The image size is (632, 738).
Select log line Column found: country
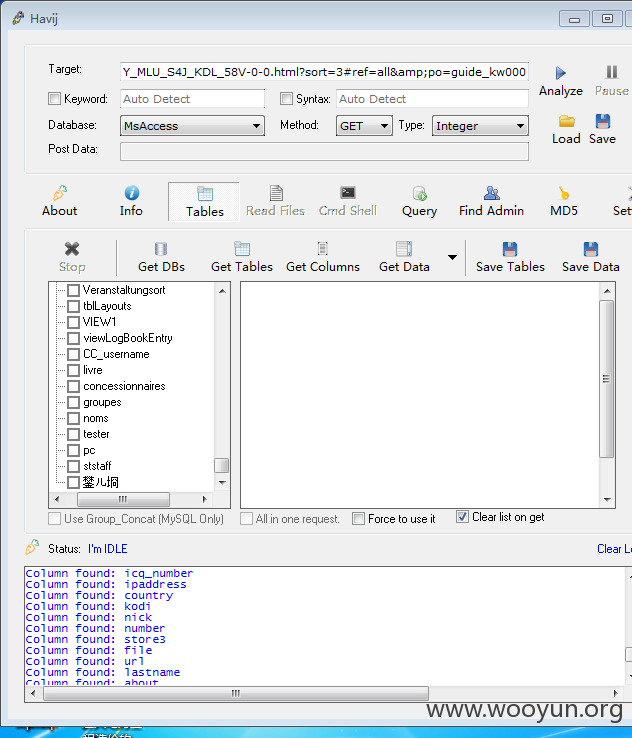click(99, 595)
